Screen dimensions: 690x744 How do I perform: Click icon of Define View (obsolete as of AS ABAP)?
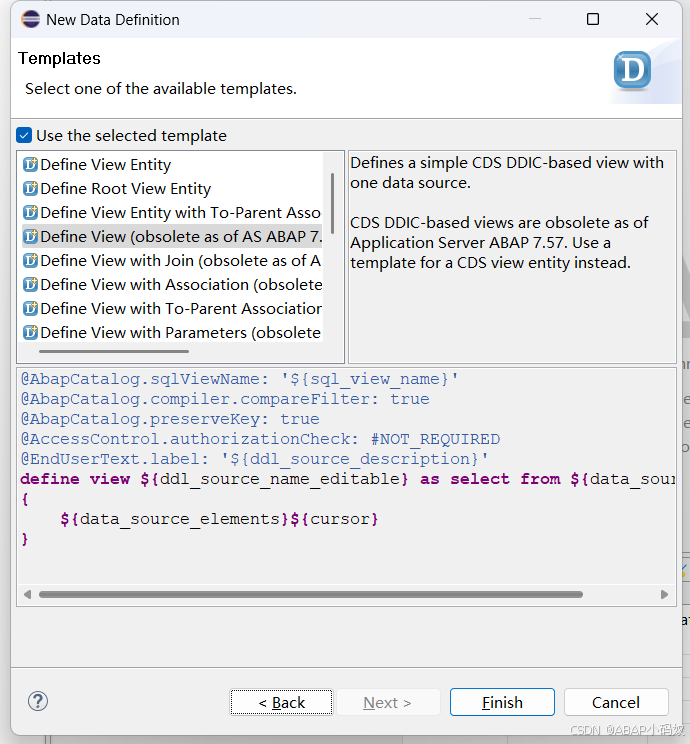[30, 236]
